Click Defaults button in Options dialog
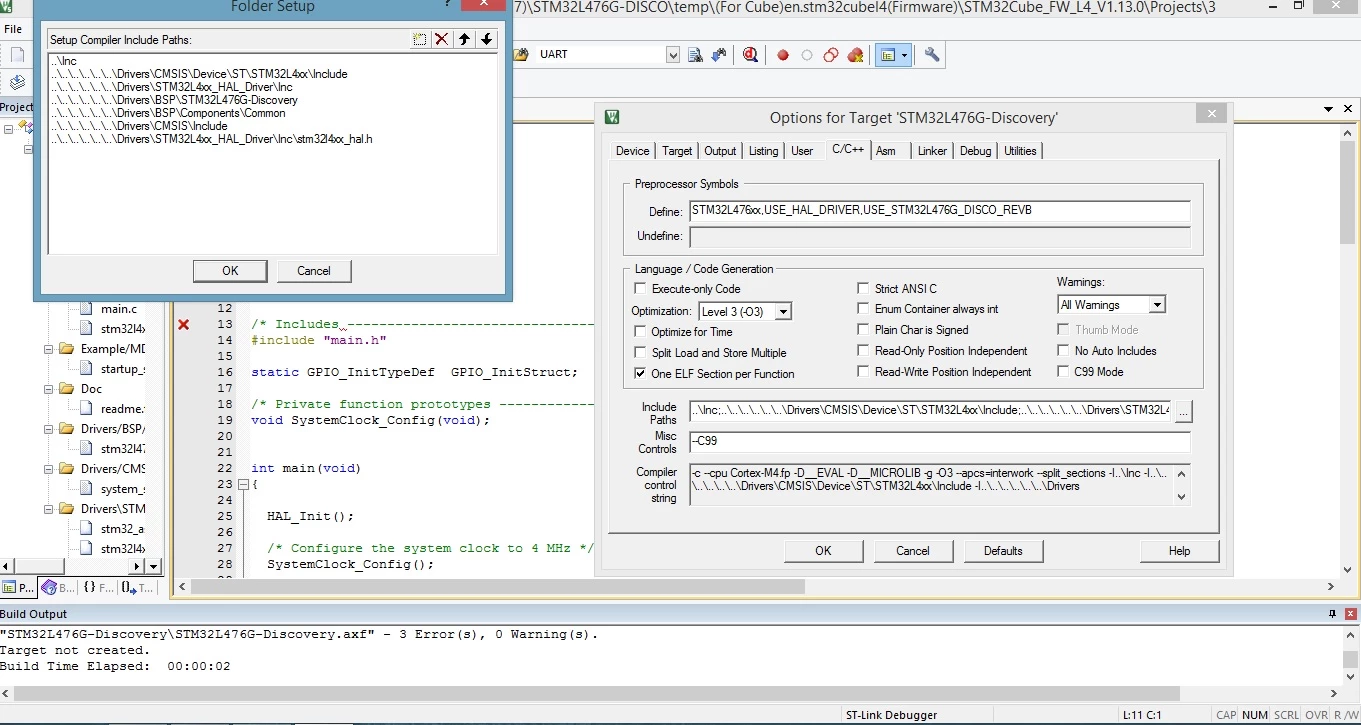The height and width of the screenshot is (725, 1361). tap(1003, 551)
